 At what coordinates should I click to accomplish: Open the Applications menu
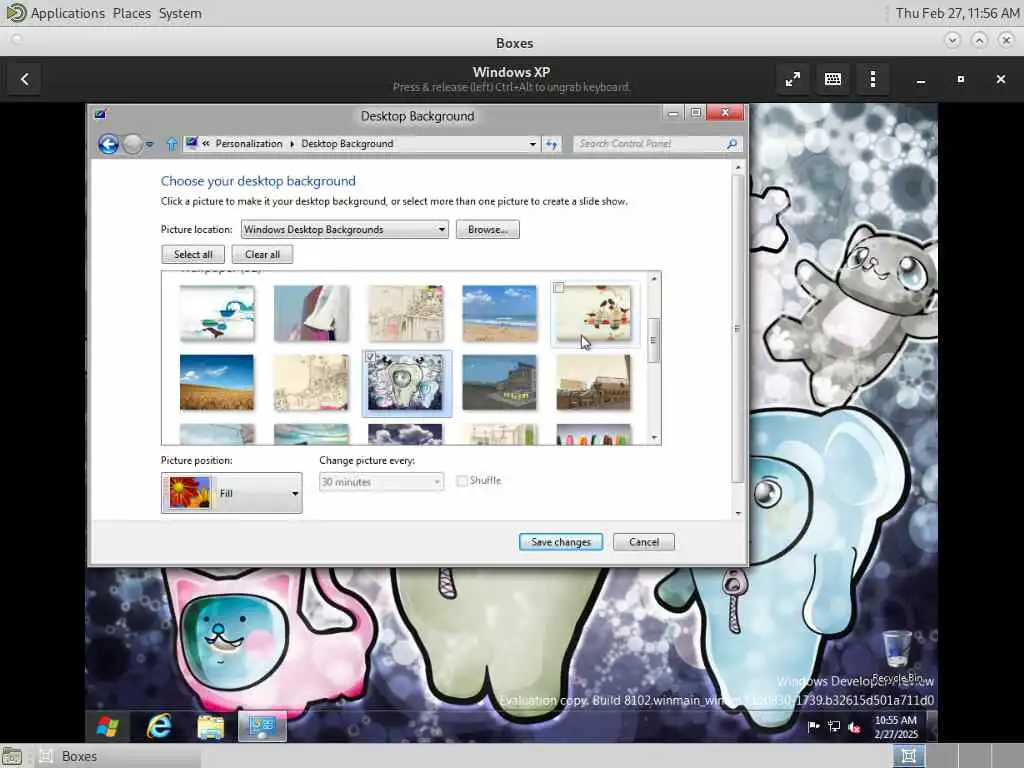click(x=68, y=13)
